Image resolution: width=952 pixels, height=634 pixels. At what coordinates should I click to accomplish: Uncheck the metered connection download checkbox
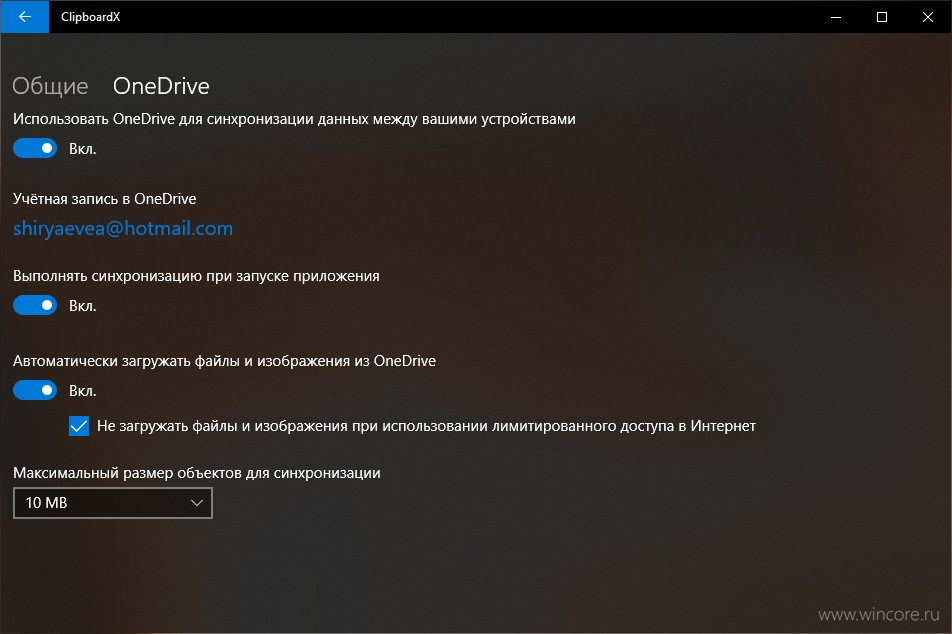coord(79,426)
